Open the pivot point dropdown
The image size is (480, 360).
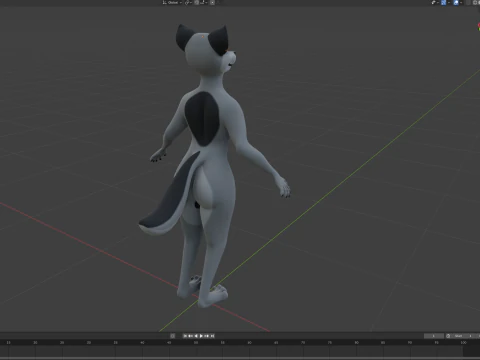click(188, 3)
